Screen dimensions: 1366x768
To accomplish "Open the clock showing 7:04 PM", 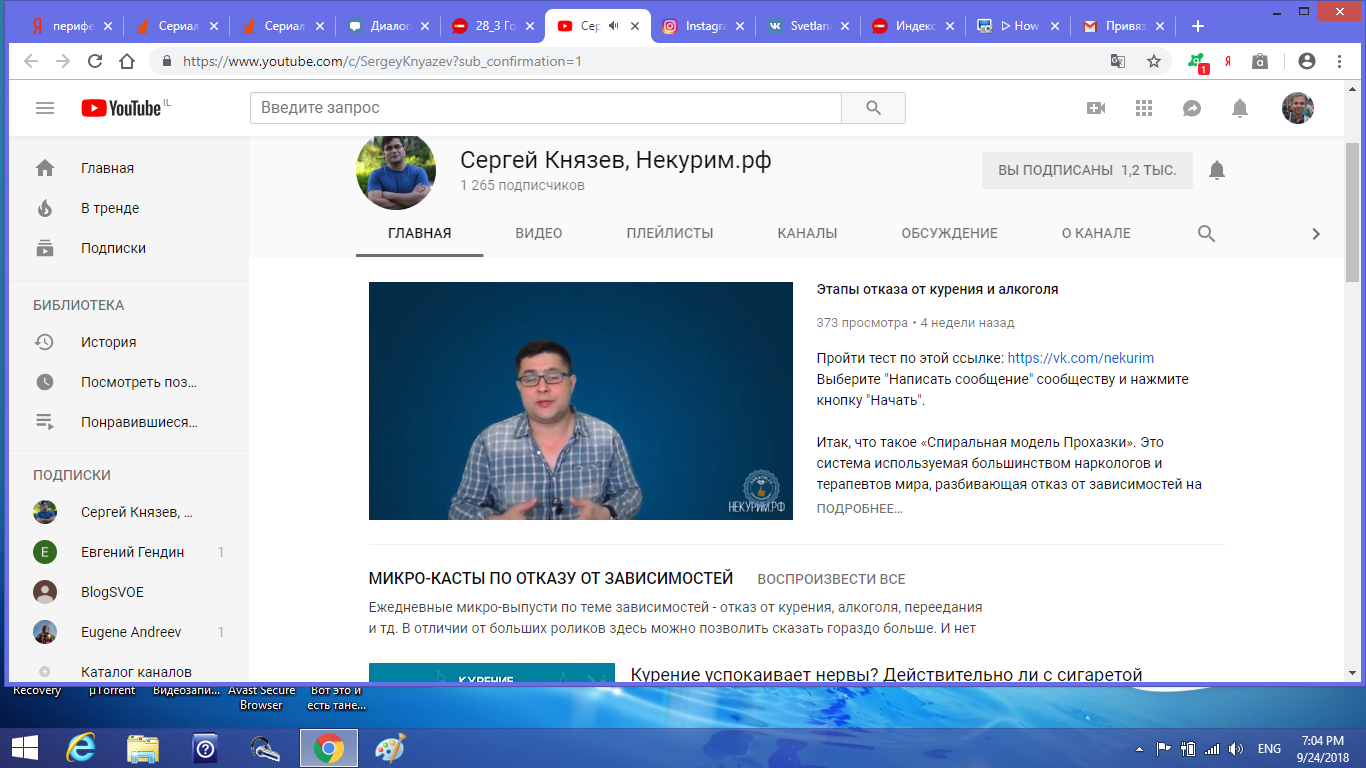I will coord(1323,748).
